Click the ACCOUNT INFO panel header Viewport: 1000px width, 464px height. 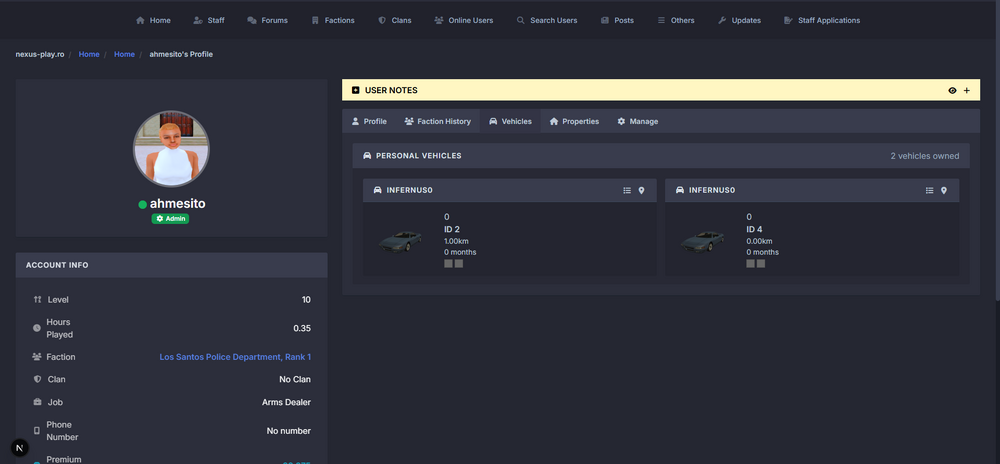[172, 265]
